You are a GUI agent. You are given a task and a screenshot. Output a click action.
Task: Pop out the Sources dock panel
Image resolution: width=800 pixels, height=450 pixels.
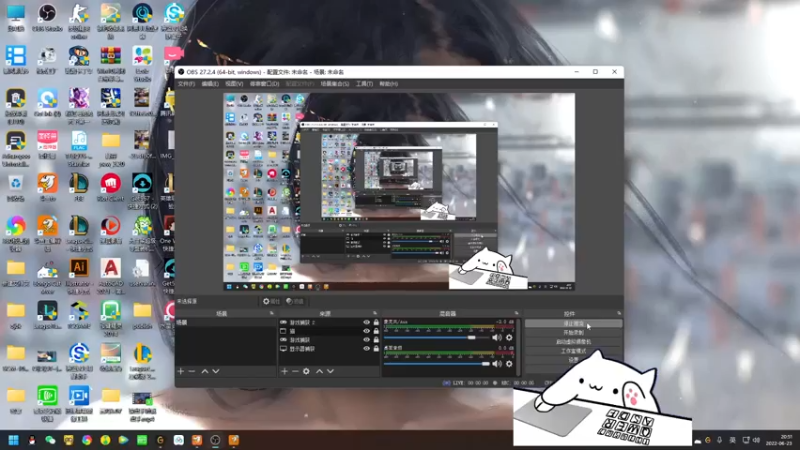click(x=375, y=313)
